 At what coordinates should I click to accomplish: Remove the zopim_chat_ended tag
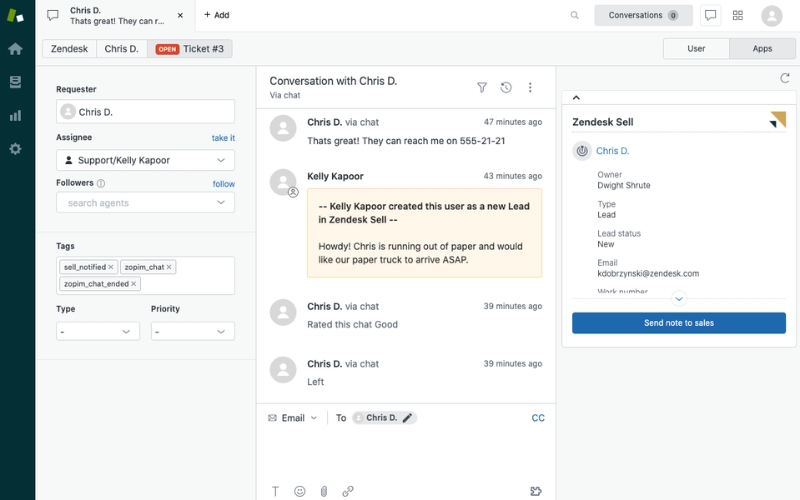tap(134, 284)
